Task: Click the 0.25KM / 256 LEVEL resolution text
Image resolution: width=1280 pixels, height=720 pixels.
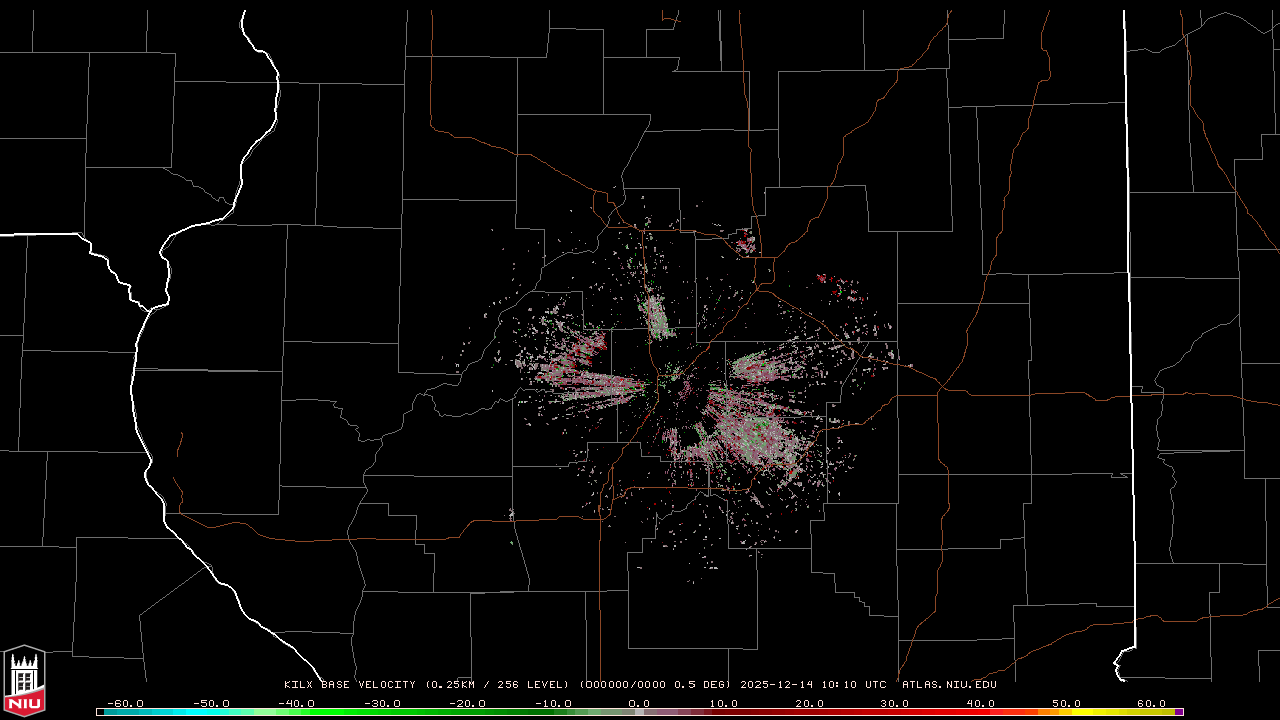Action: coord(499,685)
